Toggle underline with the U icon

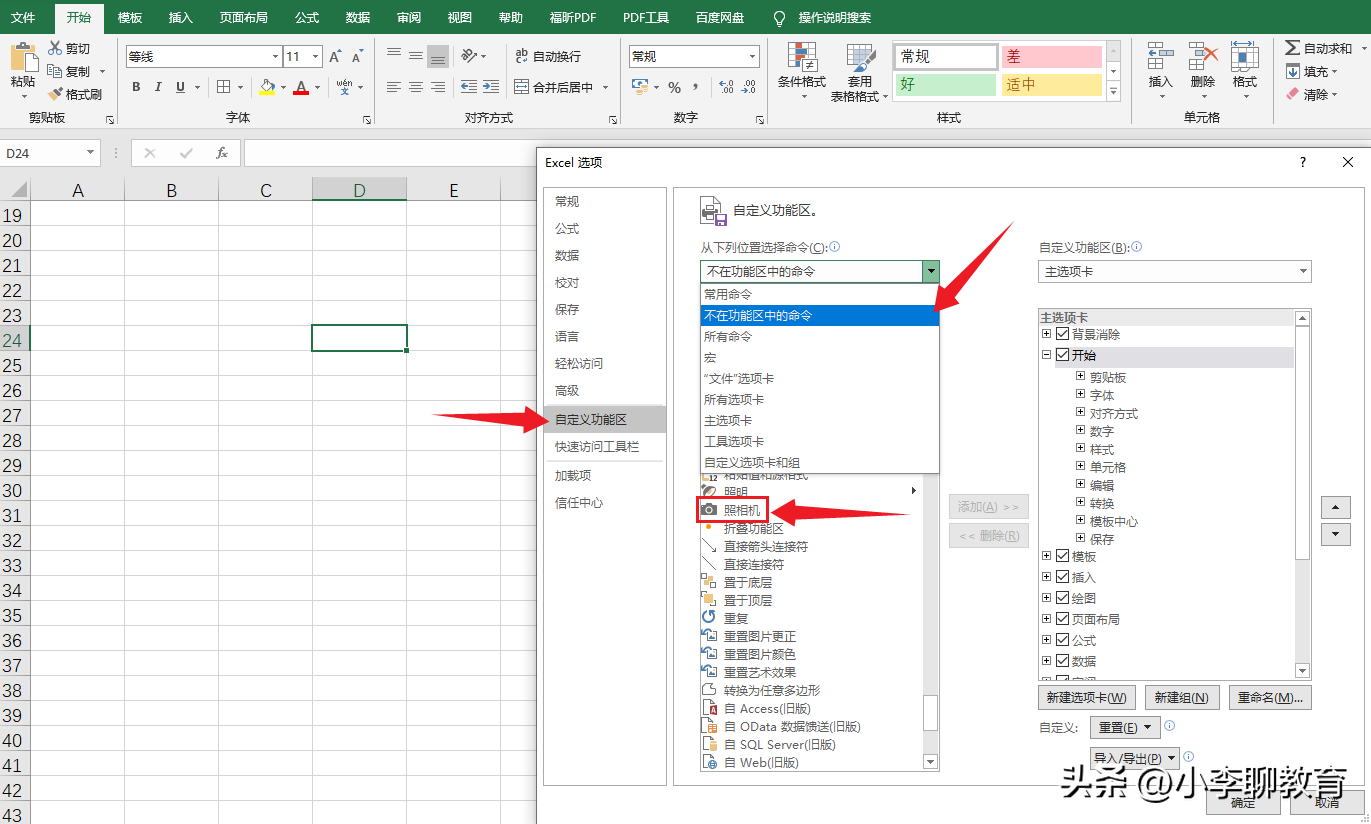180,87
